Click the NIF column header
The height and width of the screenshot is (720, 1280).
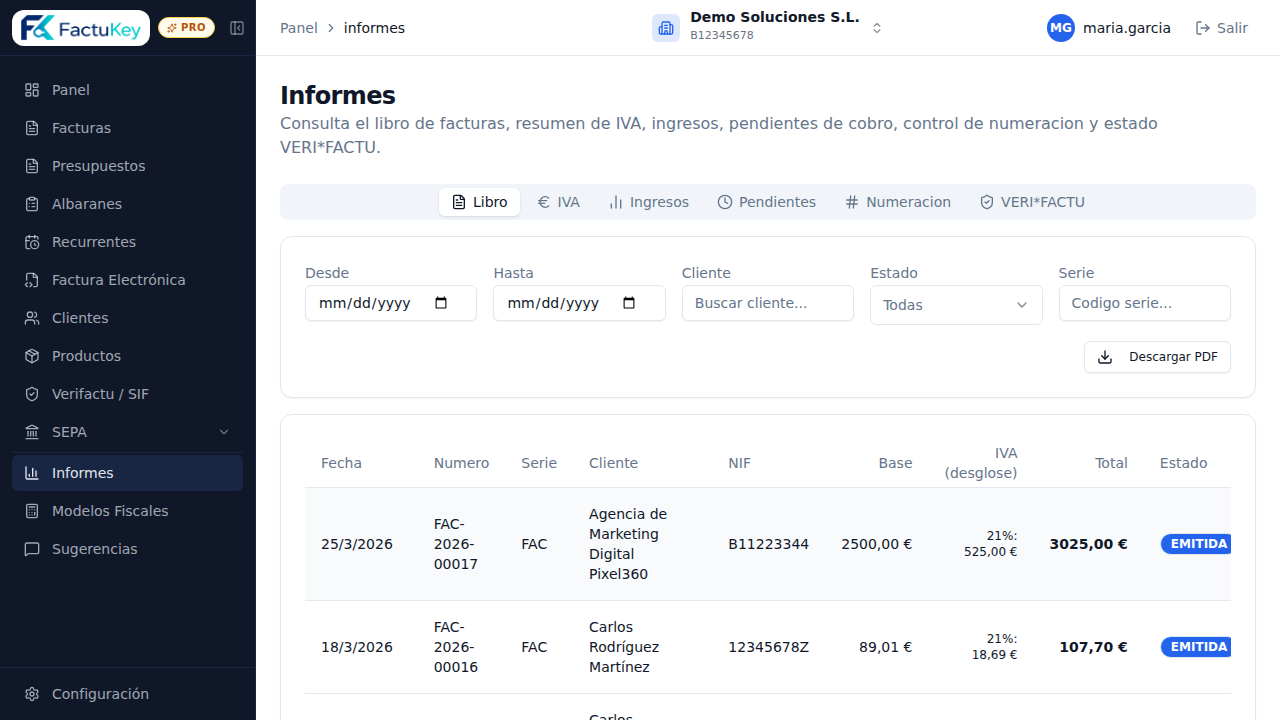click(739, 463)
